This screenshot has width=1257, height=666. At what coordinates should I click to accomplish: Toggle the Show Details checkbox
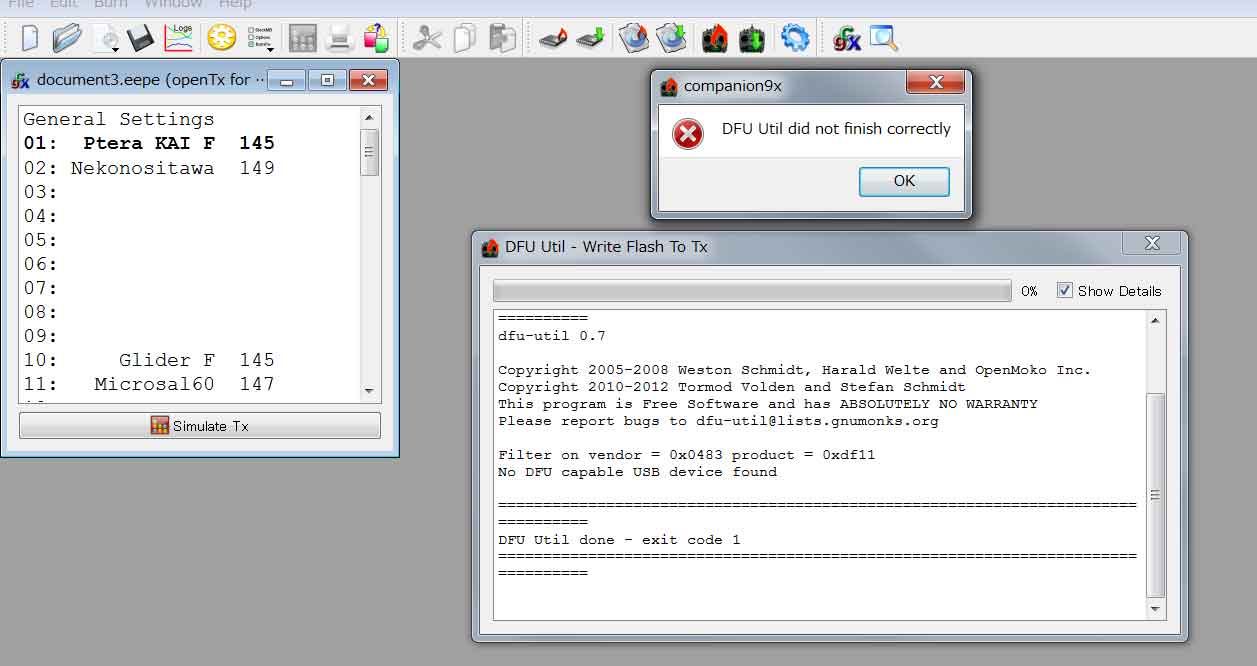pyautogui.click(x=1065, y=291)
